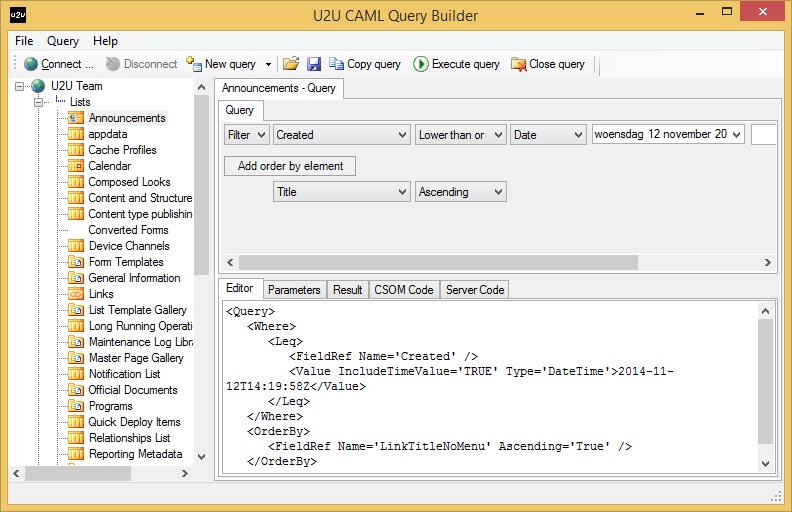Click the U2U app logo icon

click(x=18, y=15)
